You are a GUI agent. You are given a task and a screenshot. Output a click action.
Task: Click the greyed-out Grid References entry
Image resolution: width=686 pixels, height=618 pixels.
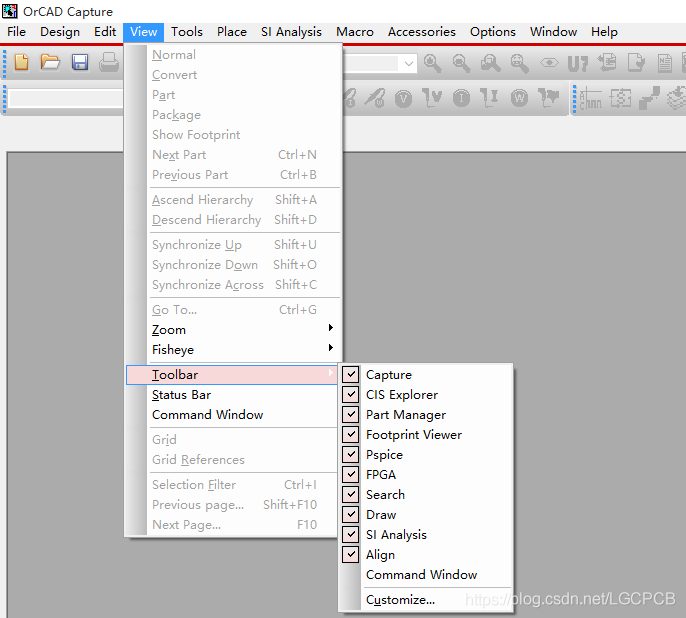pos(232,460)
